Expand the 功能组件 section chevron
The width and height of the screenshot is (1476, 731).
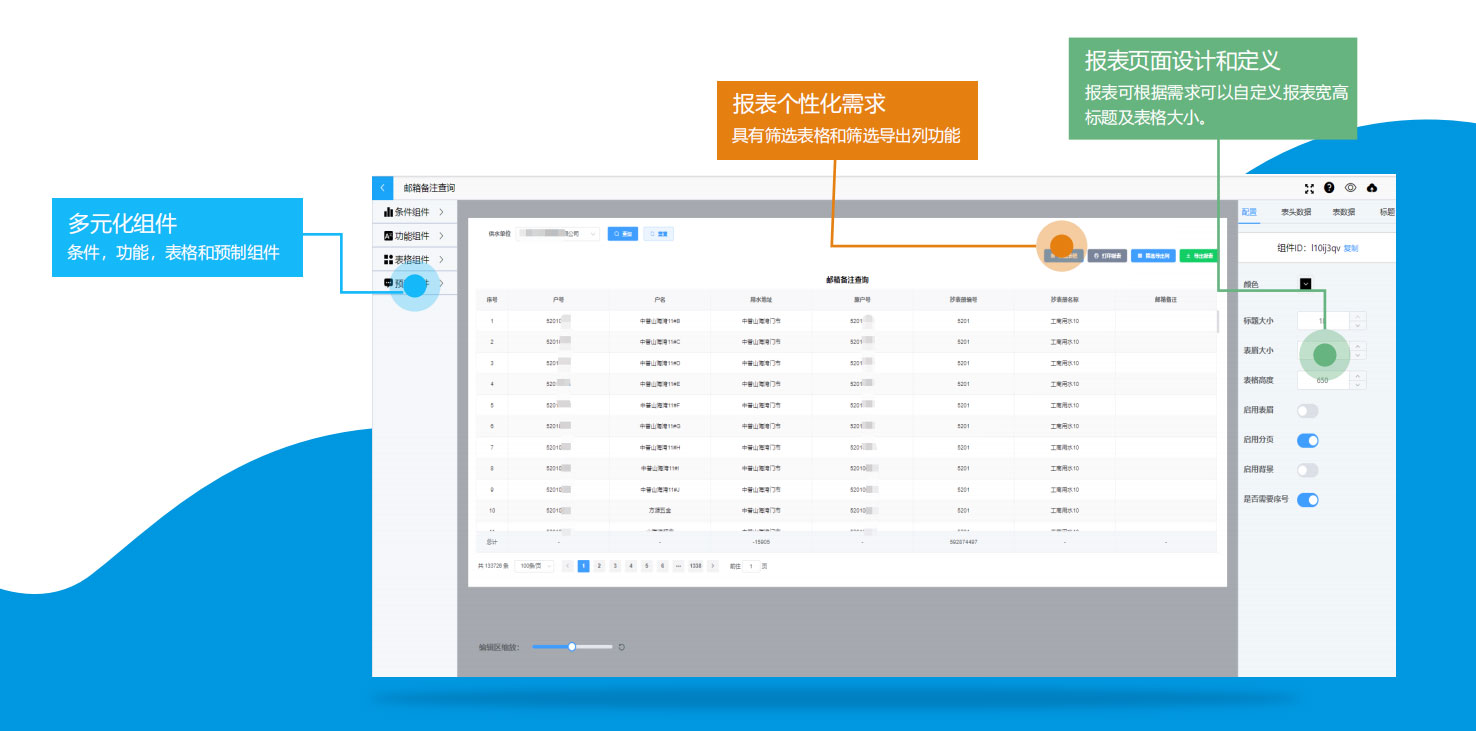click(441, 236)
